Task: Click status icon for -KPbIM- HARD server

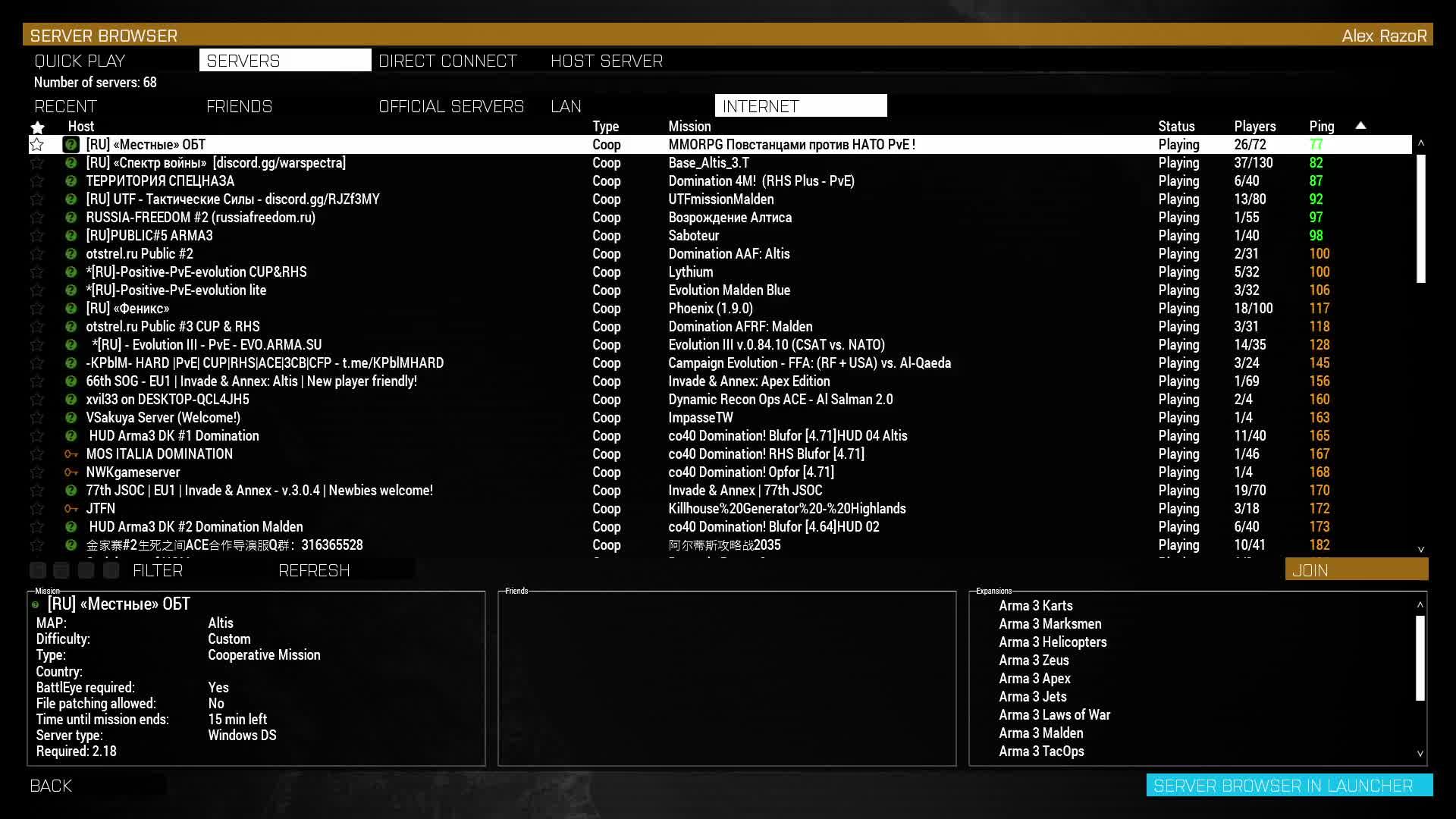Action: point(71,363)
